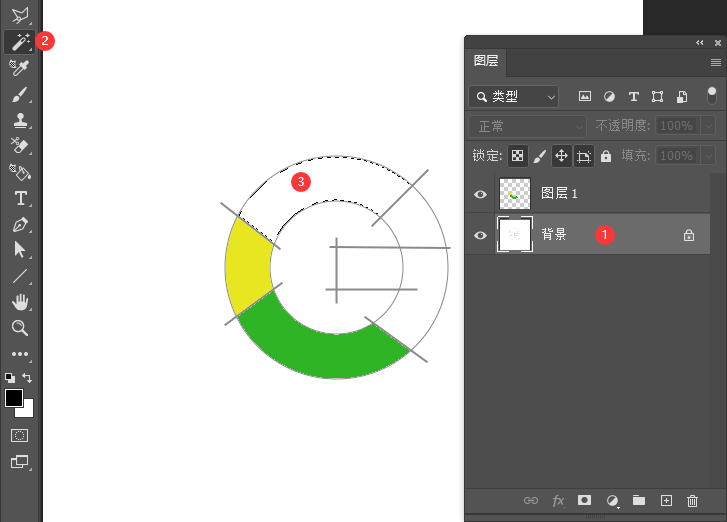Image resolution: width=727 pixels, height=522 pixels.
Task: Select the Path Selection arrow tool
Action: click(x=19, y=250)
